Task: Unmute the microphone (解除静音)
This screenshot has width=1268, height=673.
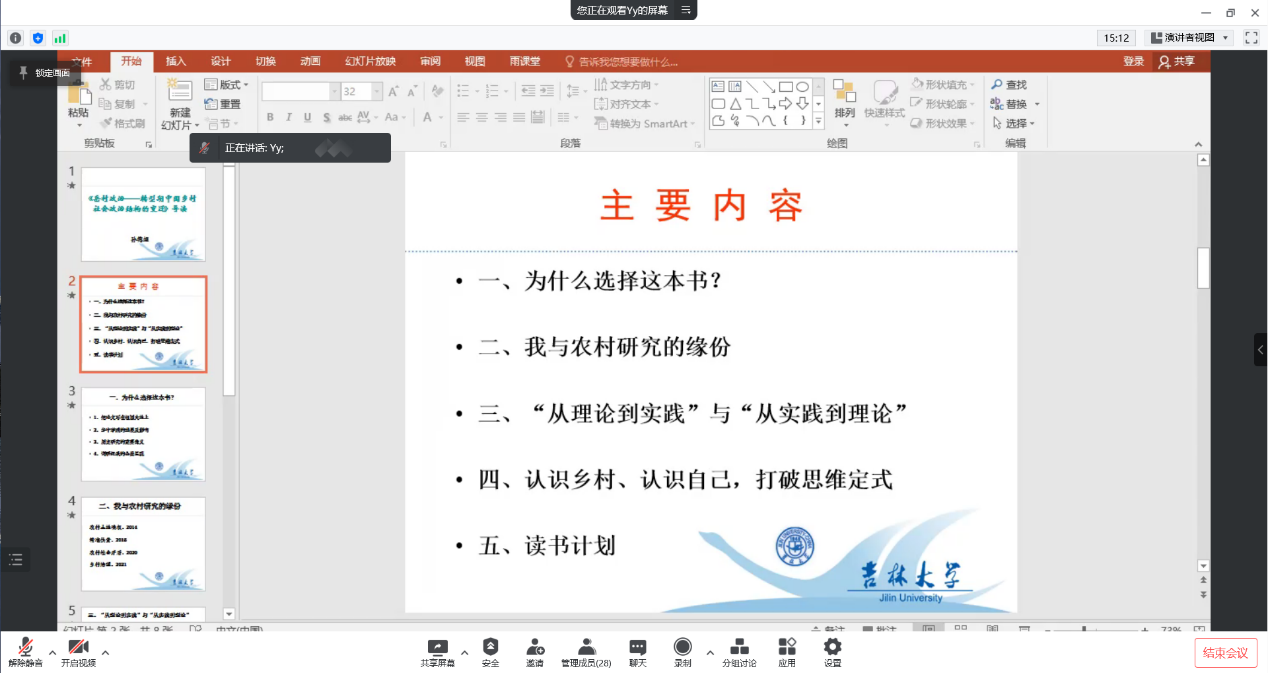Action: pos(25,651)
